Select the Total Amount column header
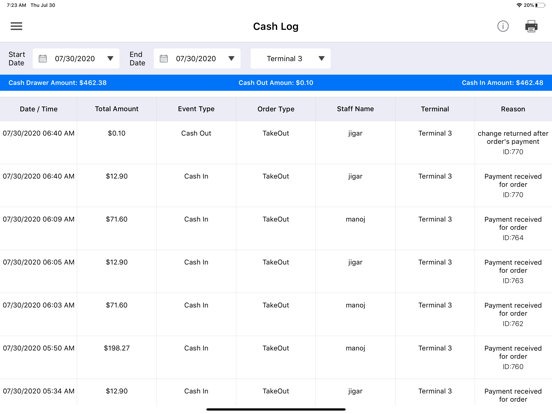The image size is (552, 414). click(117, 109)
